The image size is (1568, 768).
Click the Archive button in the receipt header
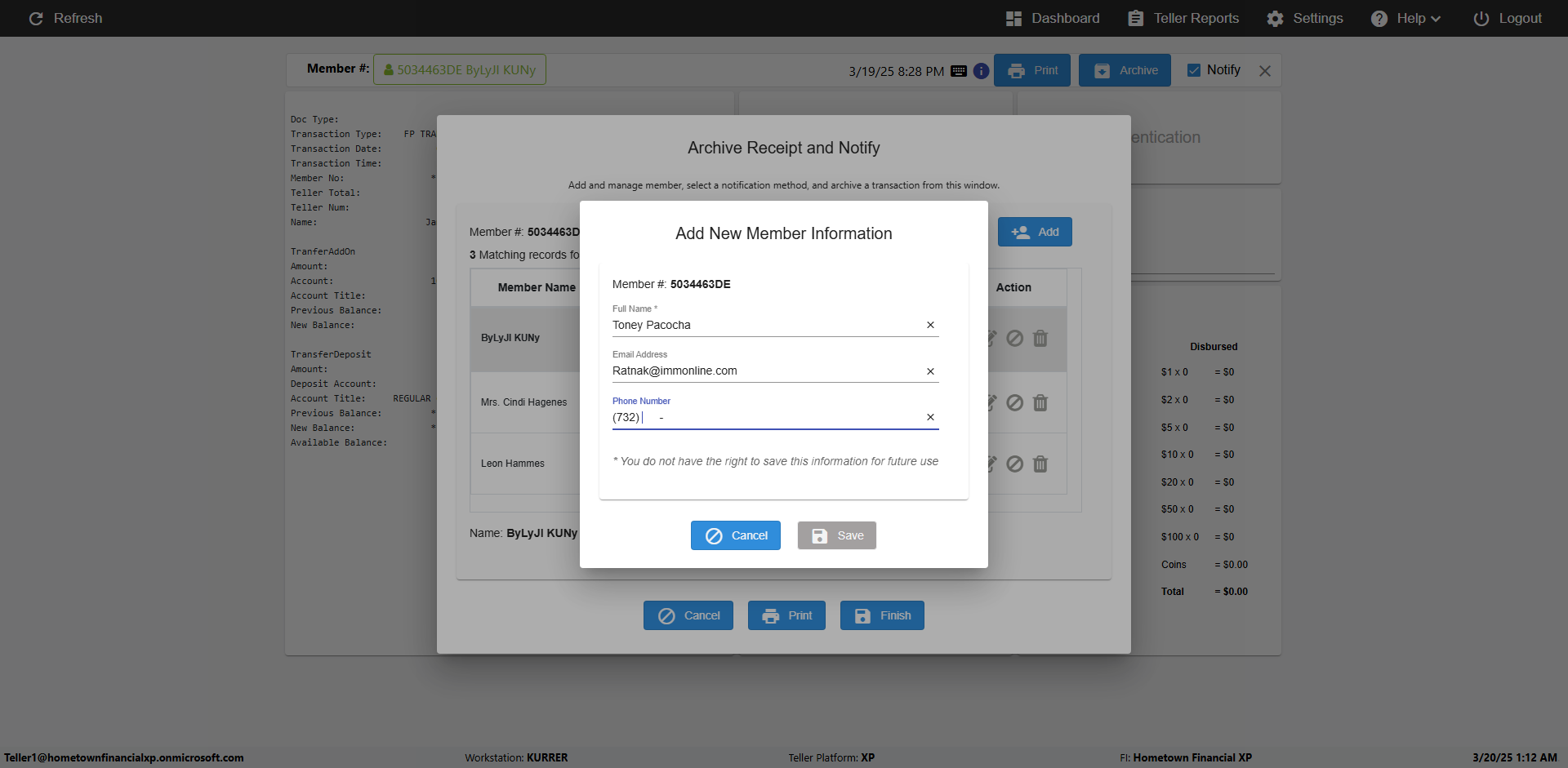coord(1125,70)
